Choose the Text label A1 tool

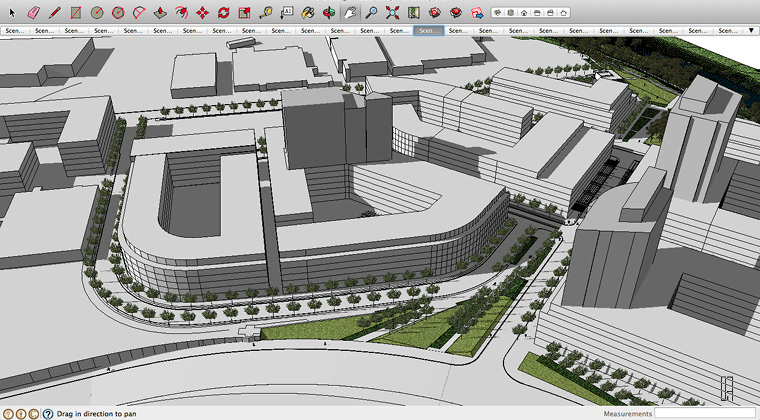tap(287, 13)
